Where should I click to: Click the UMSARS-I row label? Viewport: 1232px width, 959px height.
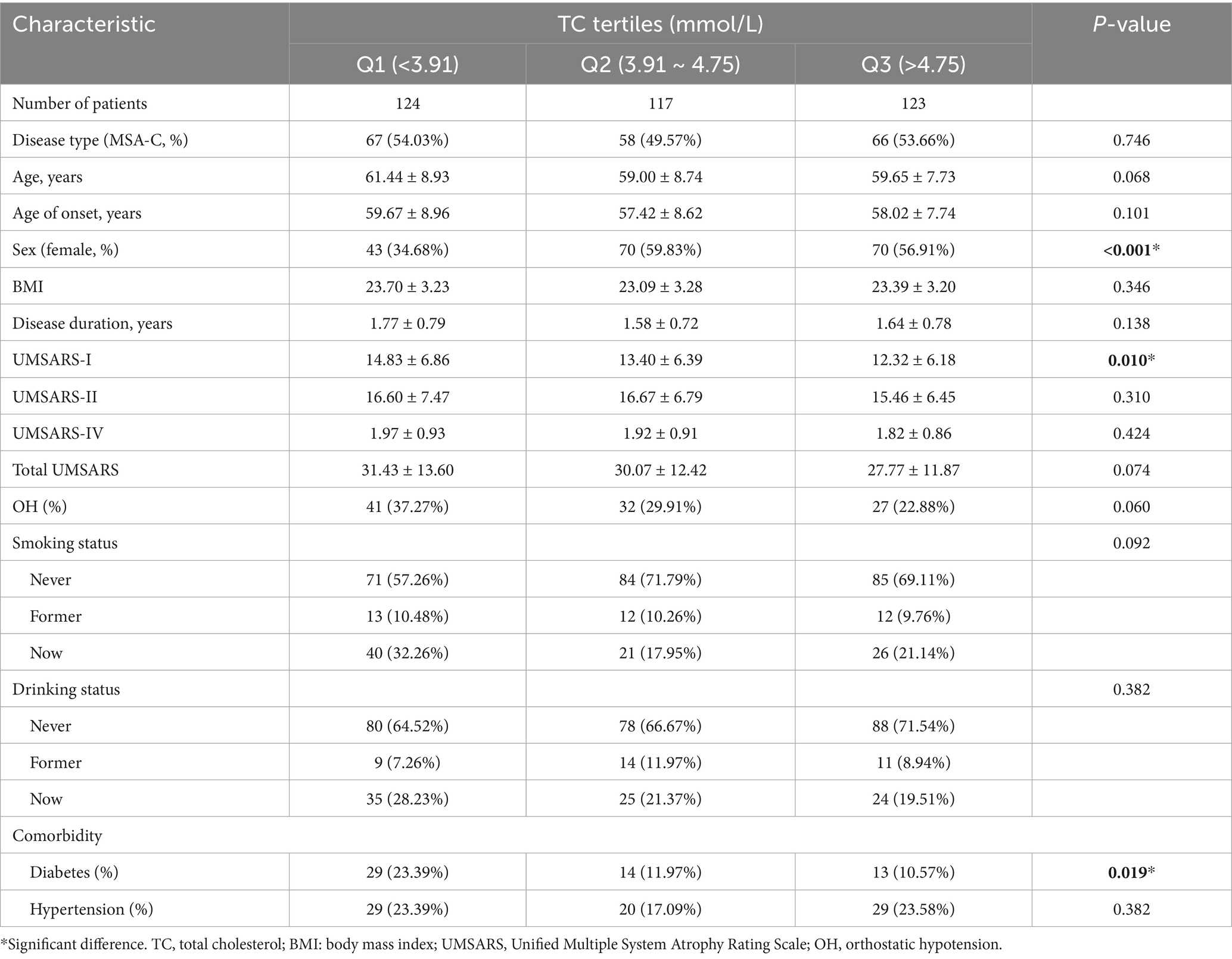pyautogui.click(x=52, y=360)
